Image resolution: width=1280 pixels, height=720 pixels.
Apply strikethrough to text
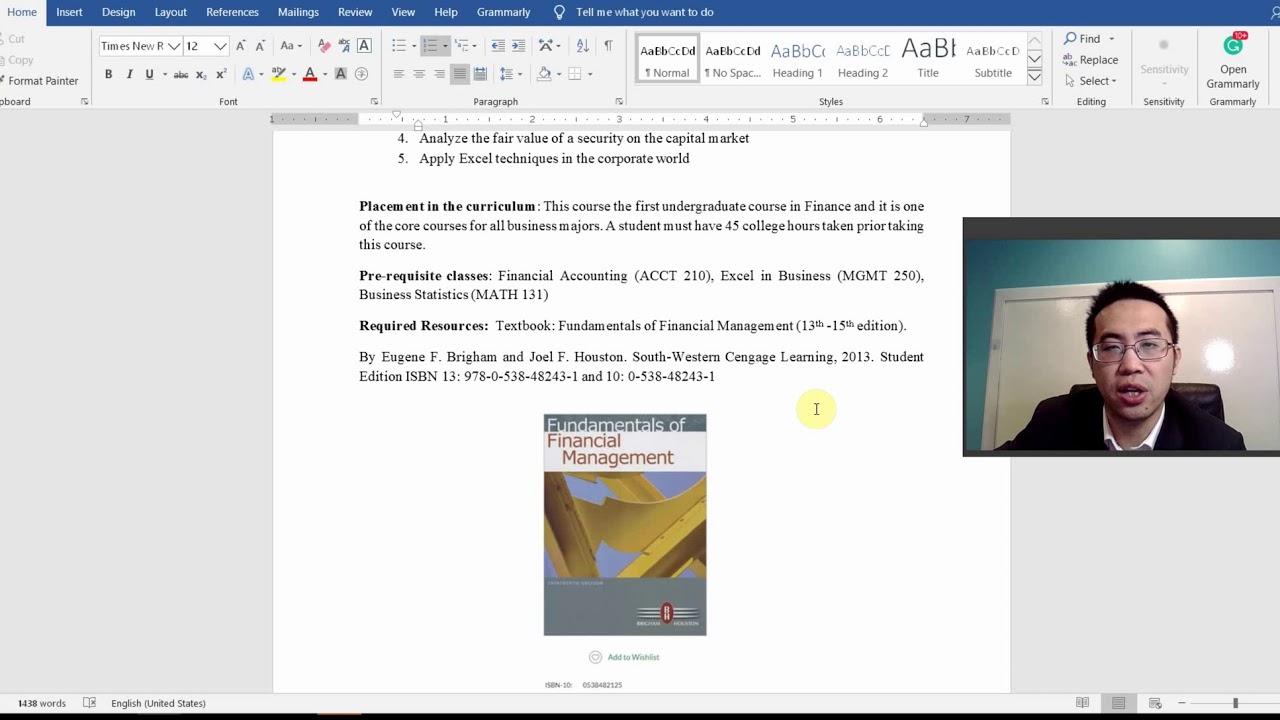tap(181, 74)
